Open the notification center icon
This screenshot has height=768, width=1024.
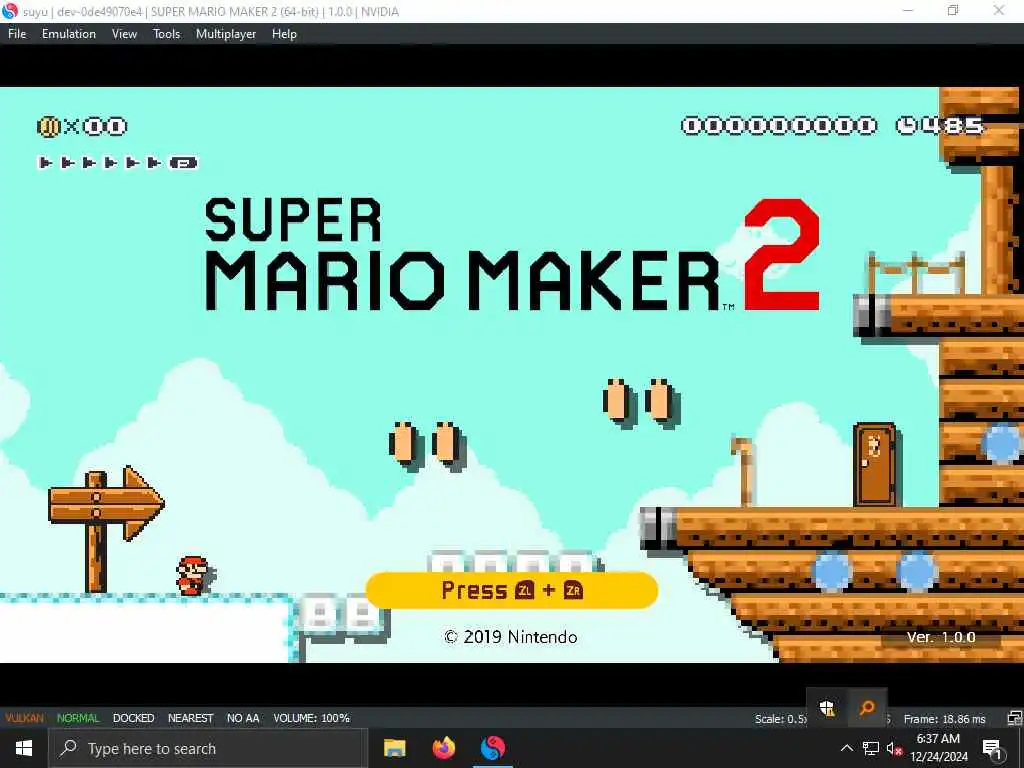992,748
